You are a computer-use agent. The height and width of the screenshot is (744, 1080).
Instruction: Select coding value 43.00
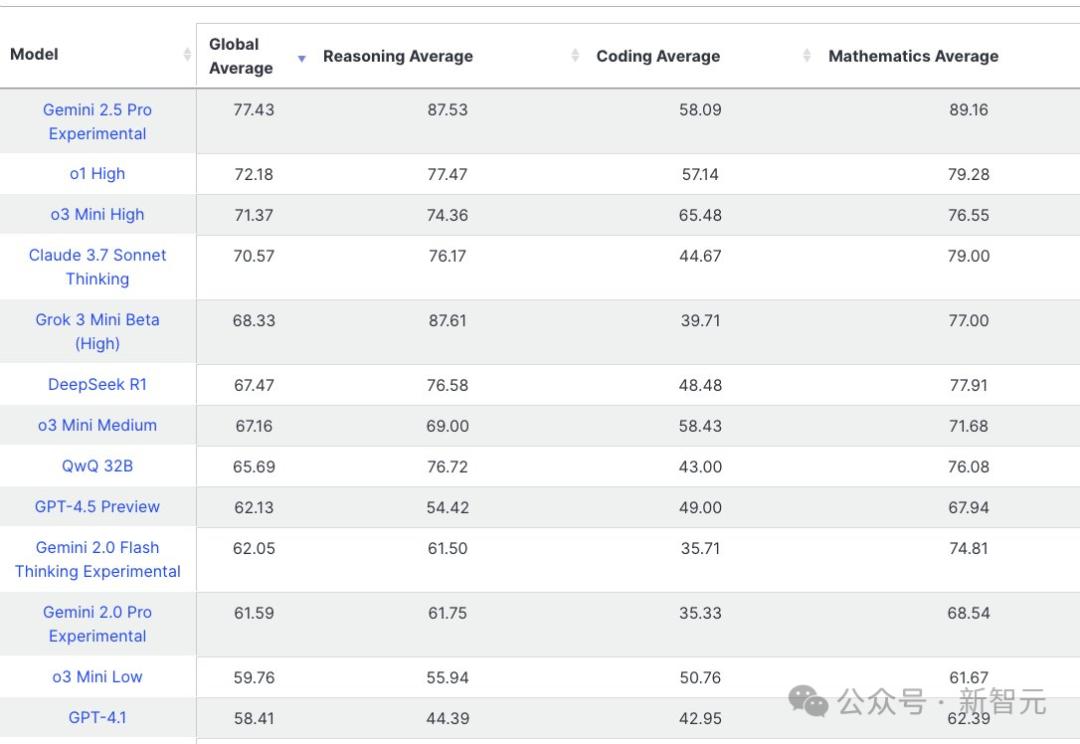[700, 466]
